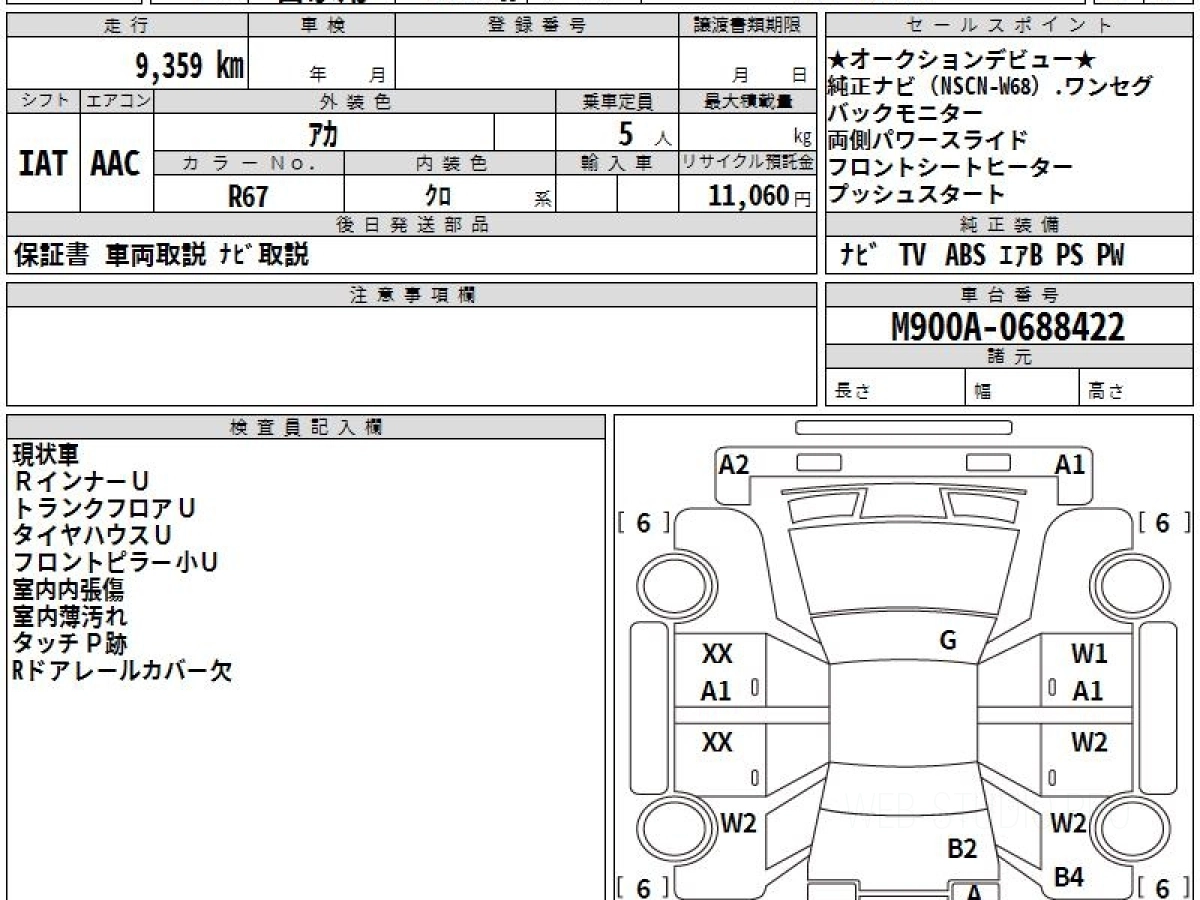Click the エアコン header cell
The width and height of the screenshot is (1200, 900).
click(118, 101)
